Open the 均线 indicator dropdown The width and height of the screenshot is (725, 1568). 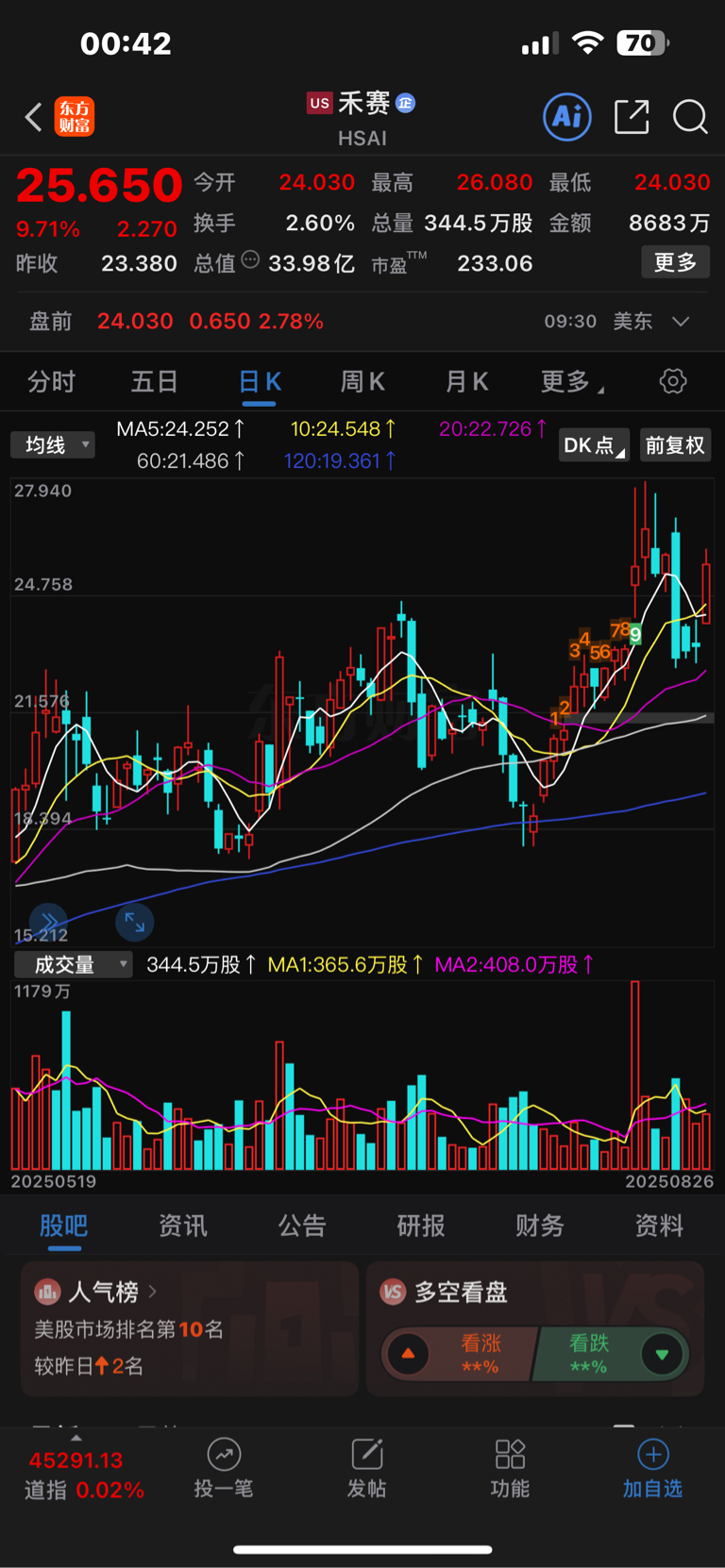(53, 445)
